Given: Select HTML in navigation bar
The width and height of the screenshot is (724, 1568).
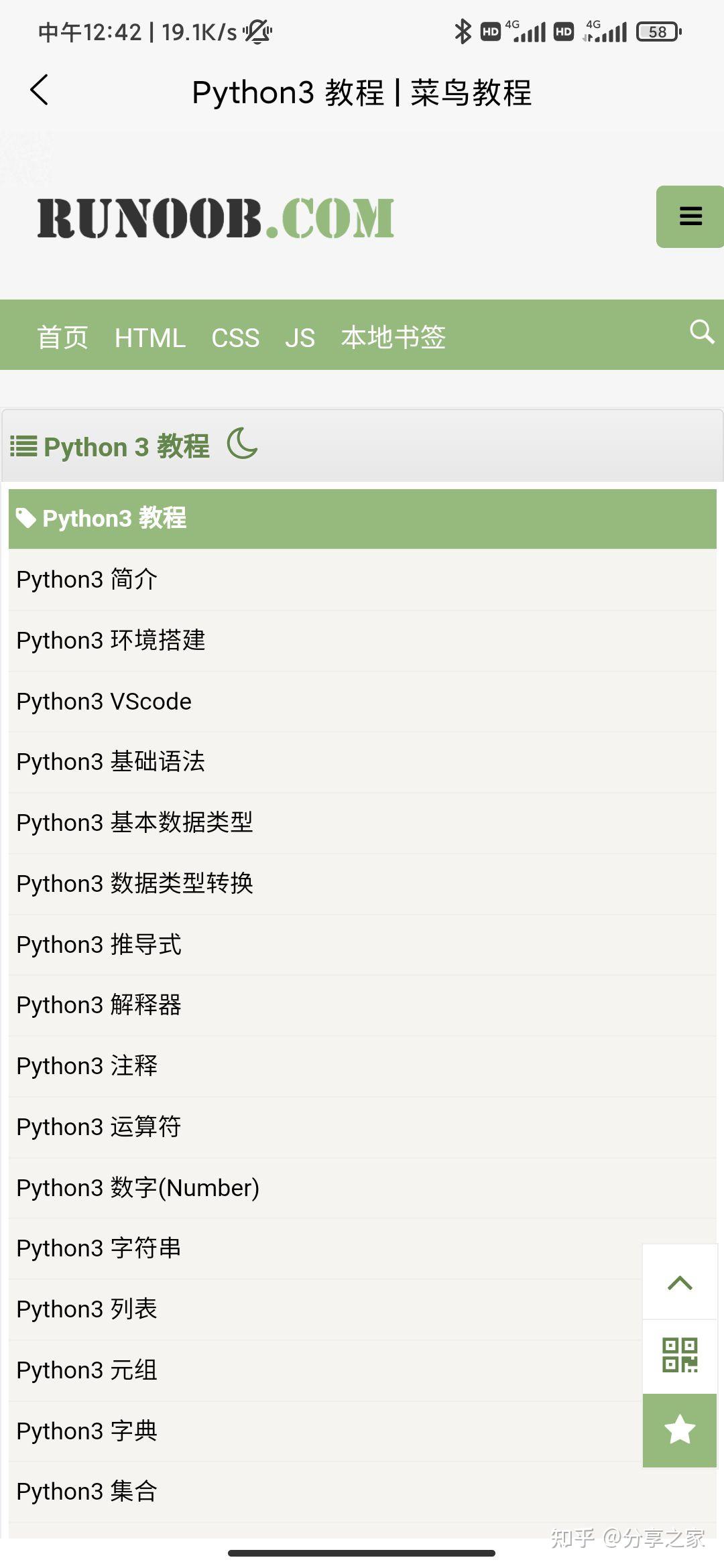Looking at the screenshot, I should point(150,338).
